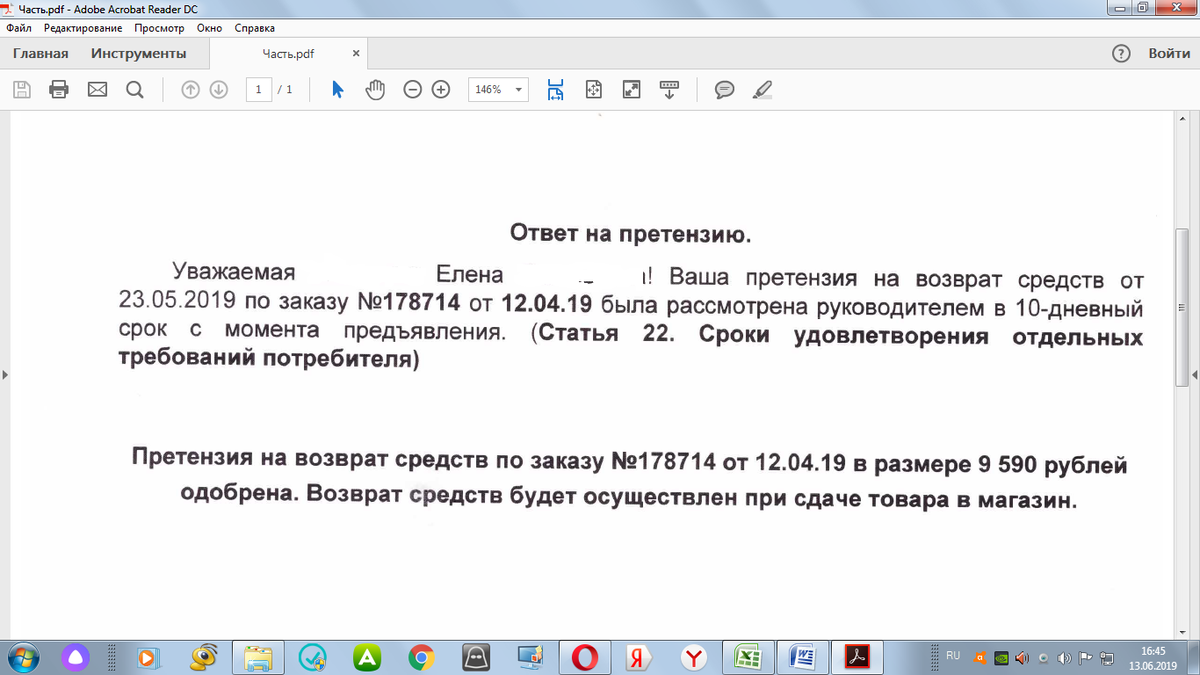Activate the Selection arrow tool

[338, 90]
